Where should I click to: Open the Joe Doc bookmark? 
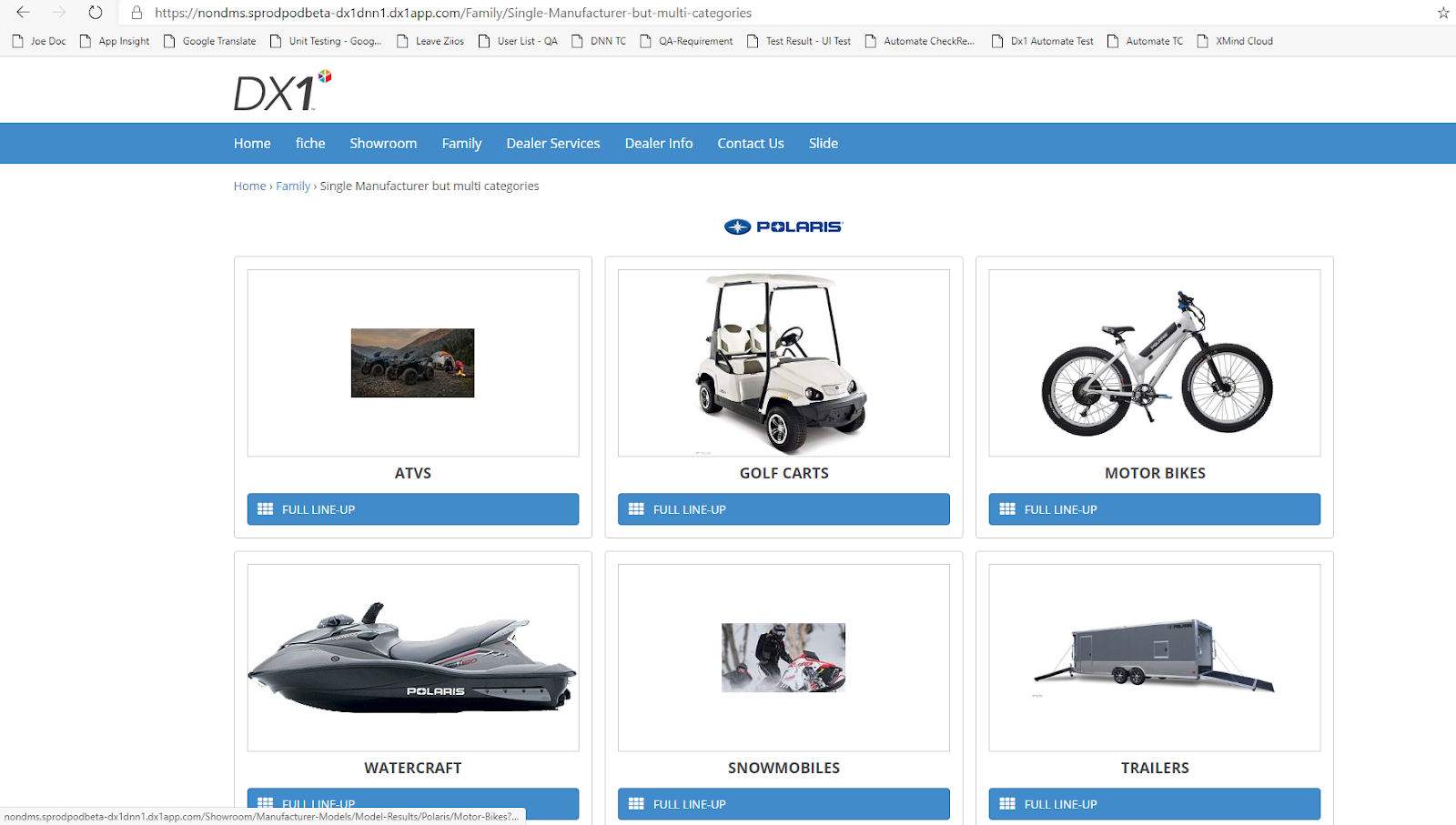tap(39, 41)
